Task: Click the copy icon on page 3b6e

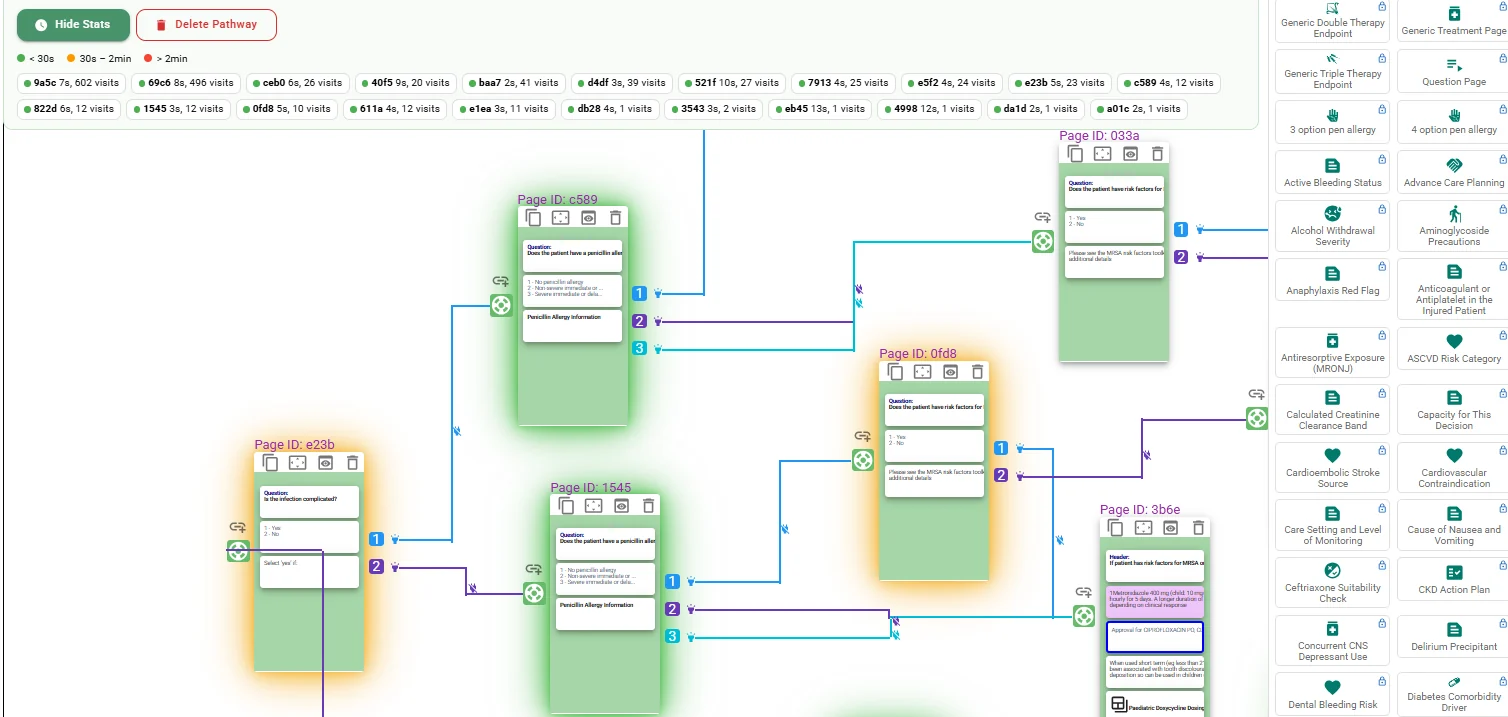Action: click(1116, 527)
